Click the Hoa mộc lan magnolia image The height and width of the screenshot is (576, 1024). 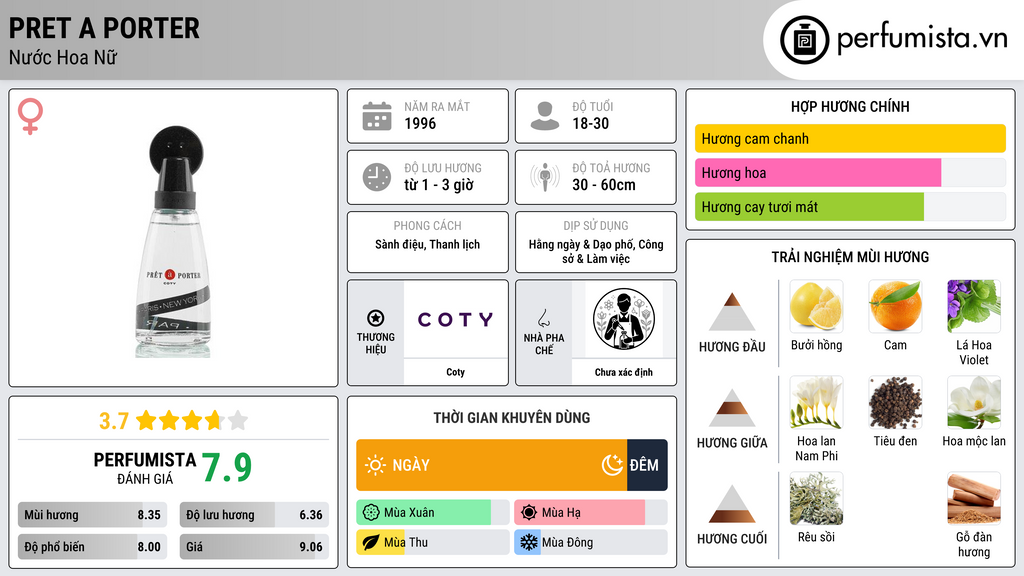(974, 402)
